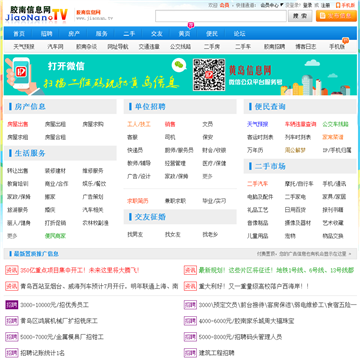The image size is (360, 360).
Task: Click the pink badge above 黄页 tab
Action: [x=191, y=24]
